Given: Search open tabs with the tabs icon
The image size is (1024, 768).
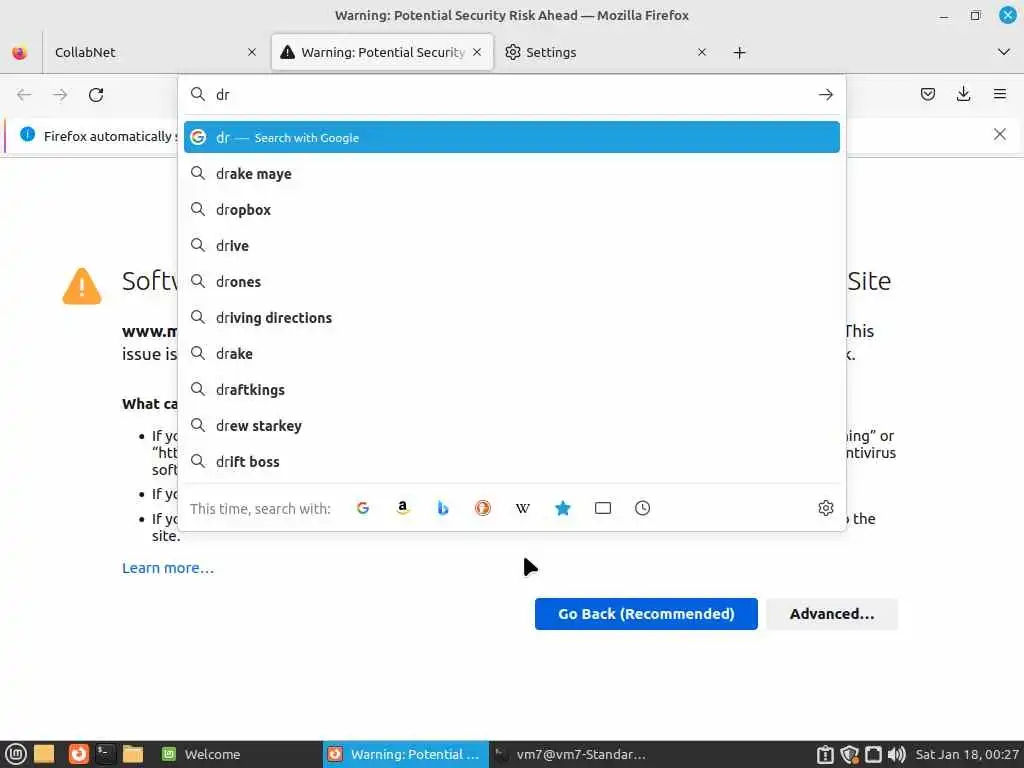Looking at the screenshot, I should [603, 508].
